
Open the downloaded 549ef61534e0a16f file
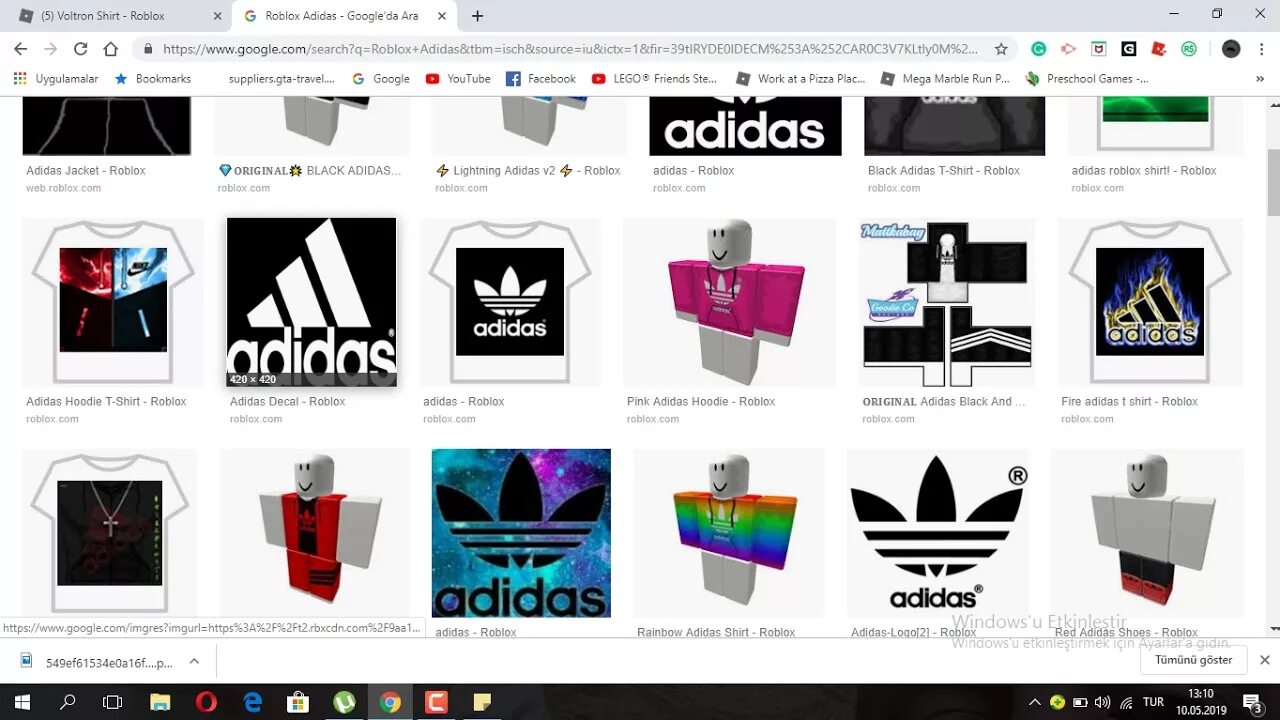[96, 662]
